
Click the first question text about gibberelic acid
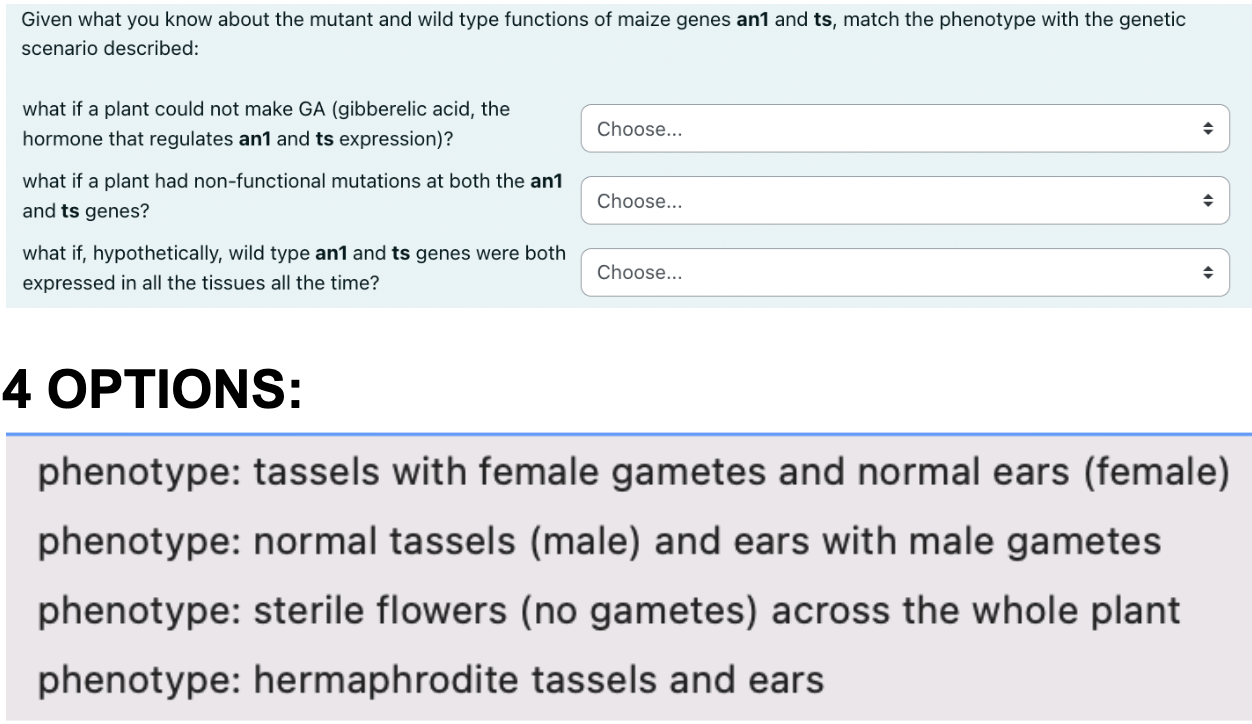click(x=265, y=123)
